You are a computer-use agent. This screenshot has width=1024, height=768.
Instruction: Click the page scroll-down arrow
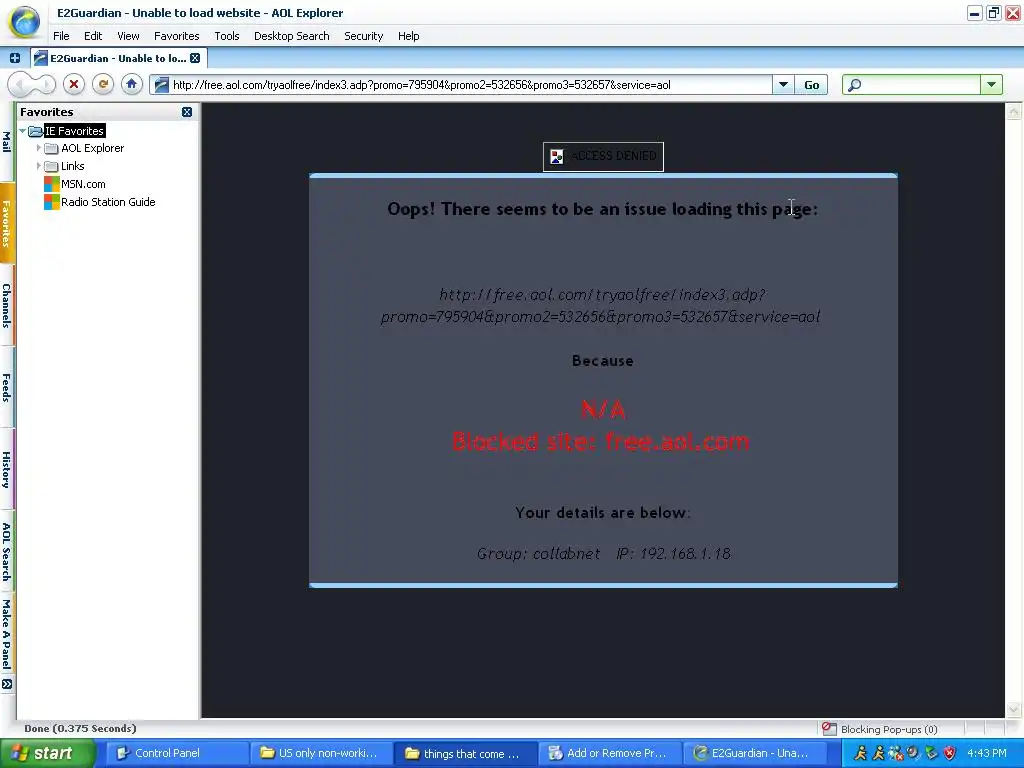pos(1014,709)
